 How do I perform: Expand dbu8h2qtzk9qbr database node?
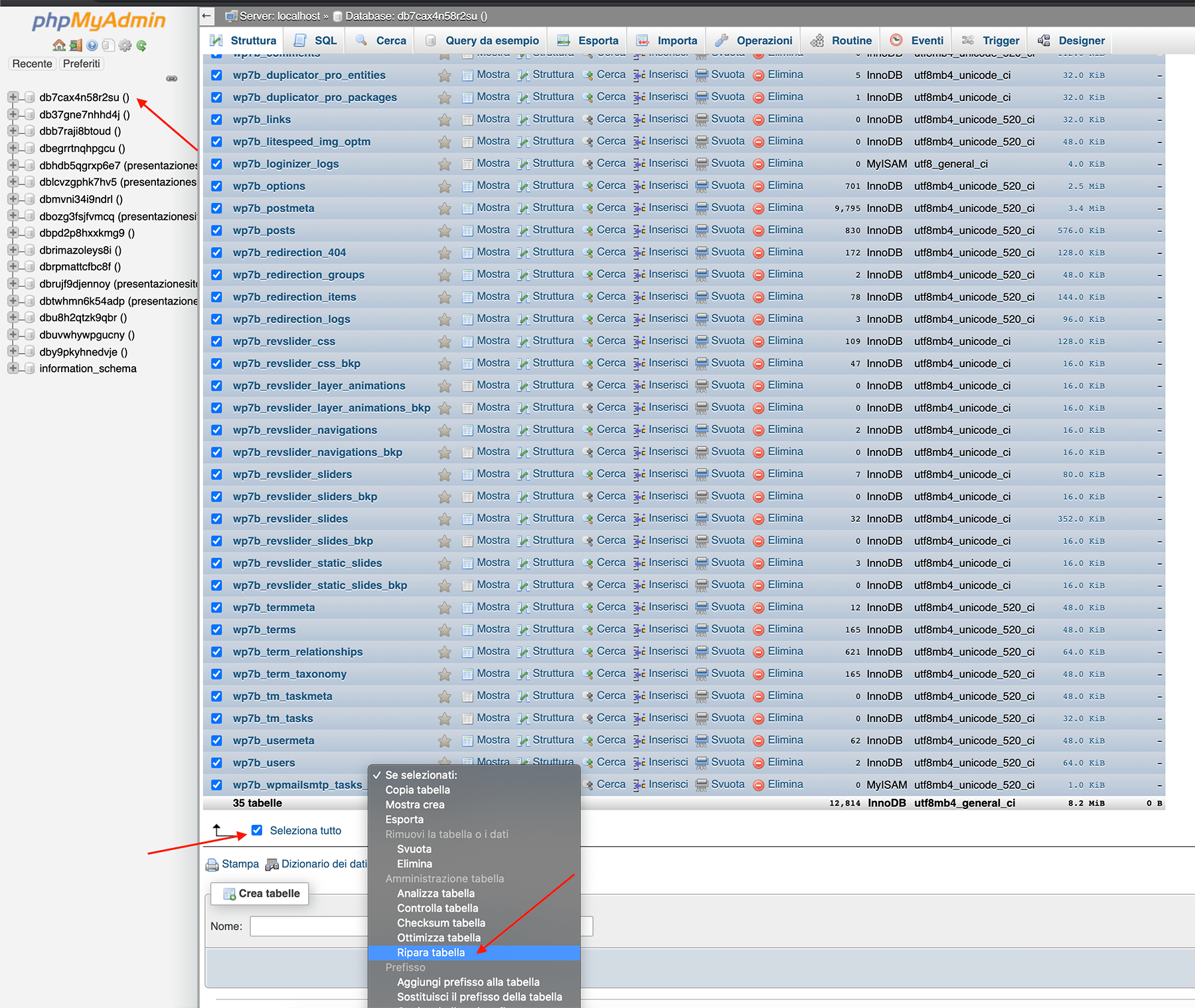[x=13, y=317]
